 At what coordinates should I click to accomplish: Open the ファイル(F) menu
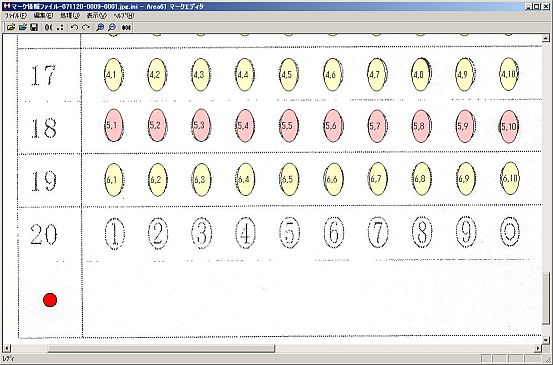16,16
